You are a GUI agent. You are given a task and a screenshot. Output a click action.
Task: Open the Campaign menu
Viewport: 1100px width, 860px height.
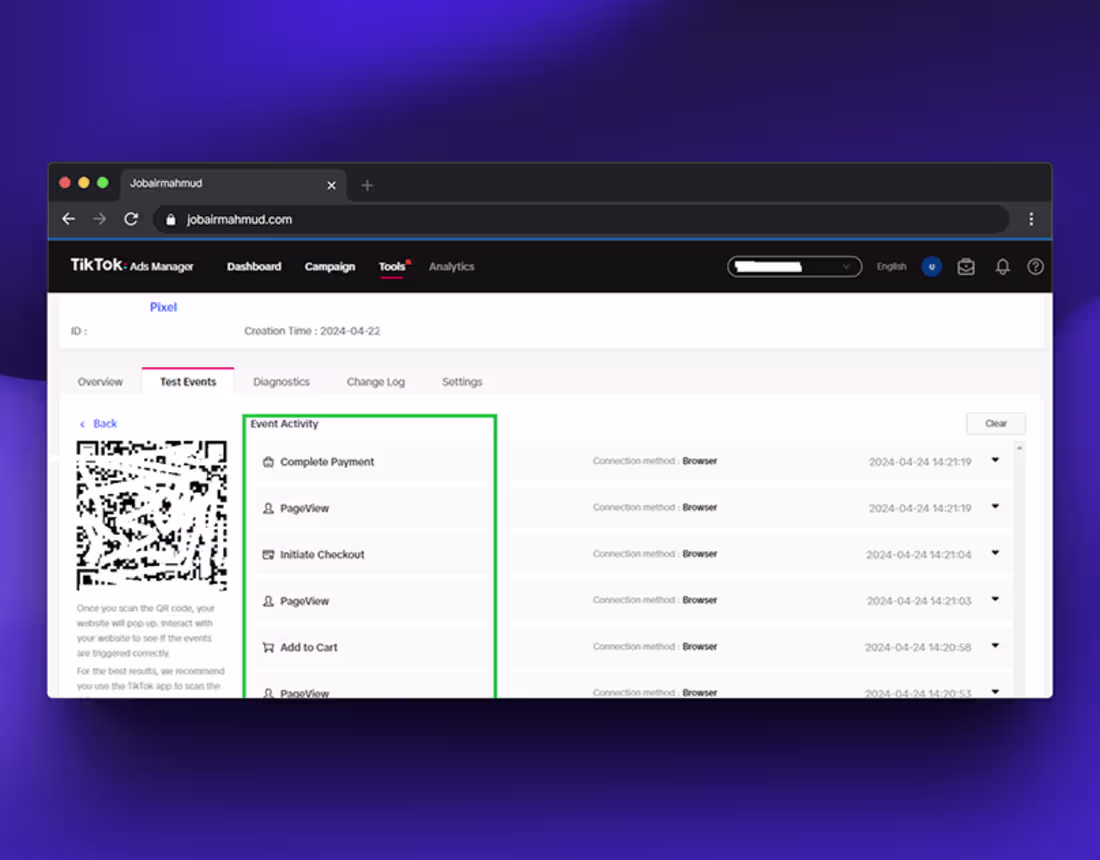[330, 267]
